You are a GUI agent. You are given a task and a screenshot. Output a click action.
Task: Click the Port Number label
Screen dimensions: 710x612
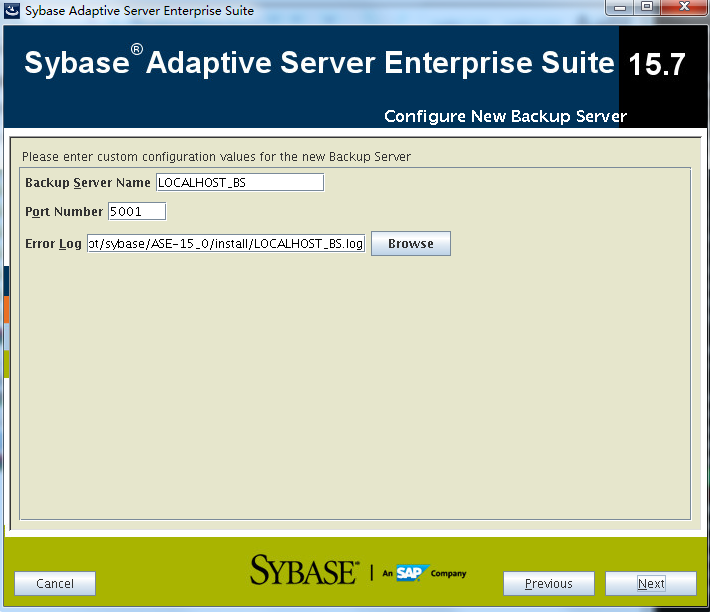click(x=64, y=212)
